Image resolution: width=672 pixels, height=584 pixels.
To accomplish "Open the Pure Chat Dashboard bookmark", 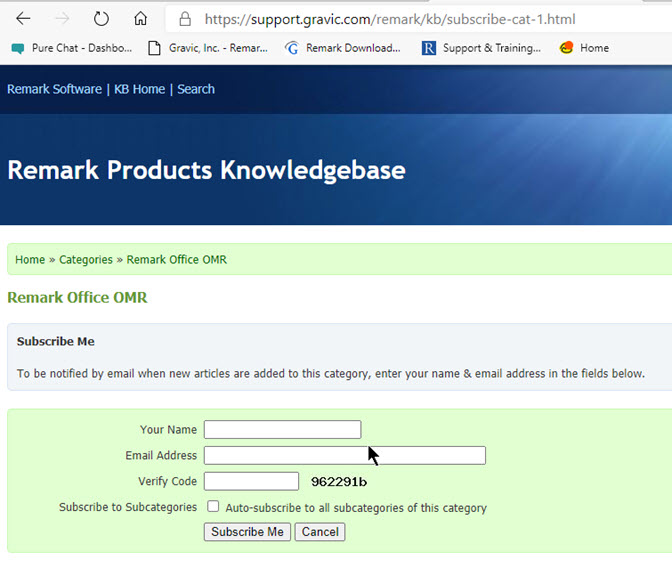I will click(72, 48).
